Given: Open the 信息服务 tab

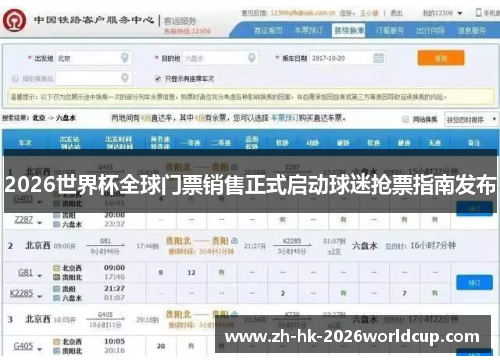Looking at the screenshot, I should tap(471, 31).
